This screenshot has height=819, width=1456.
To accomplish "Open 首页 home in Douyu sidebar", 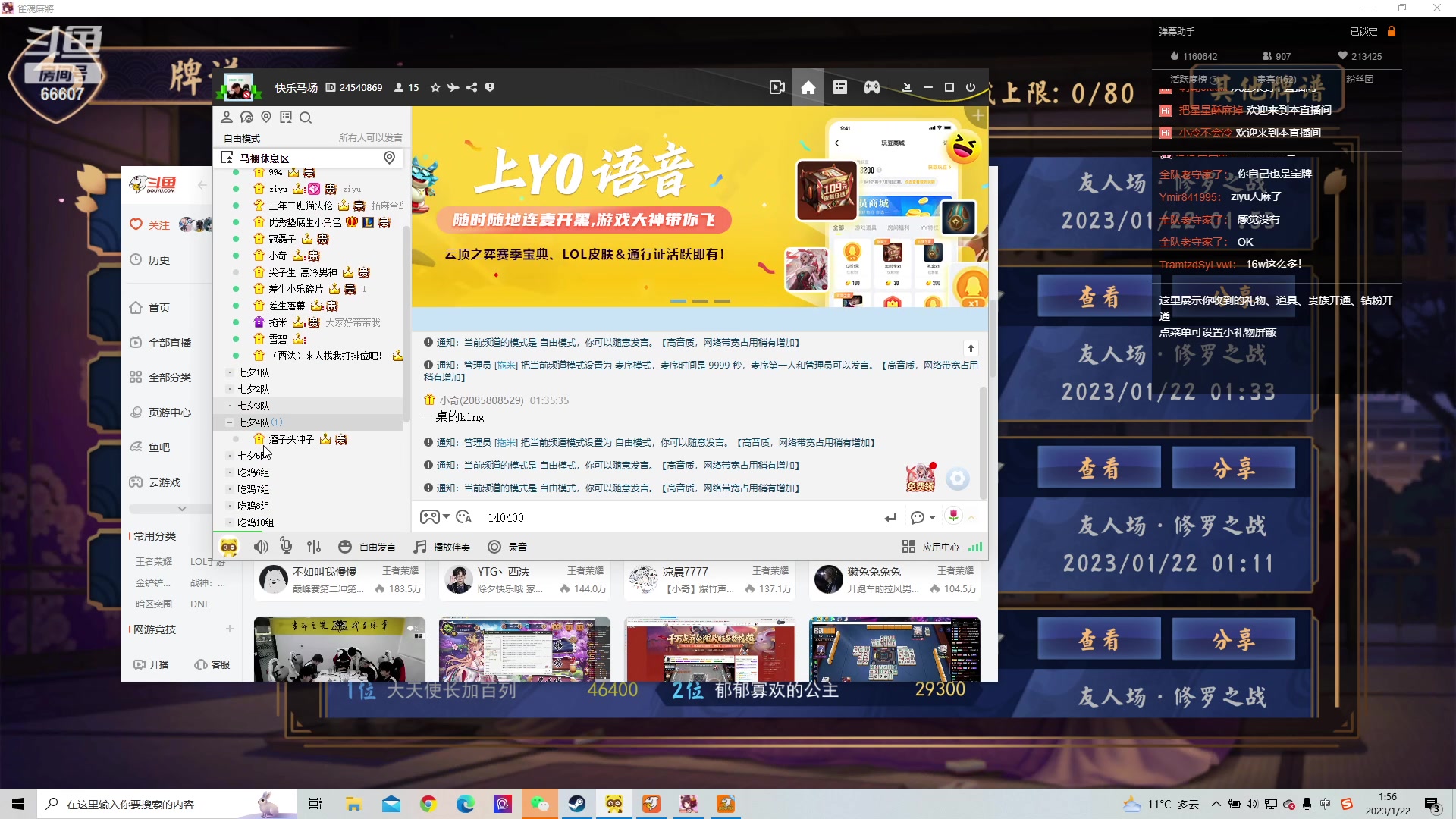I will tap(150, 308).
